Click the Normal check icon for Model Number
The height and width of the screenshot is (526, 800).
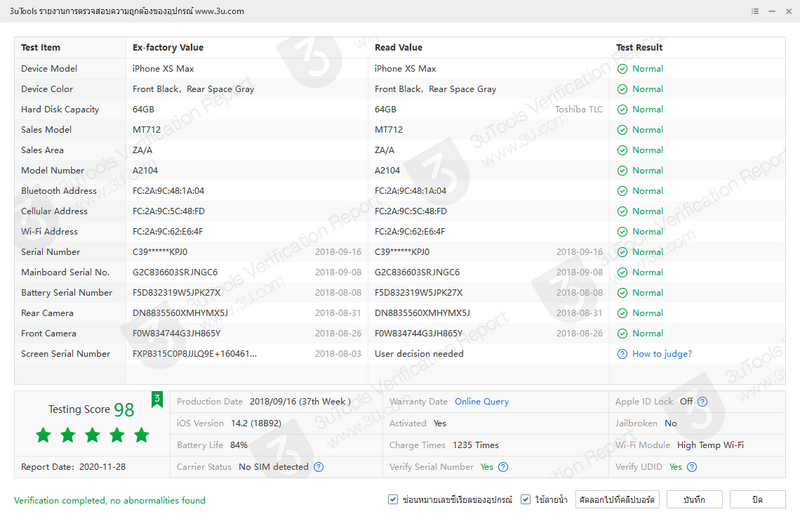pyautogui.click(x=622, y=171)
